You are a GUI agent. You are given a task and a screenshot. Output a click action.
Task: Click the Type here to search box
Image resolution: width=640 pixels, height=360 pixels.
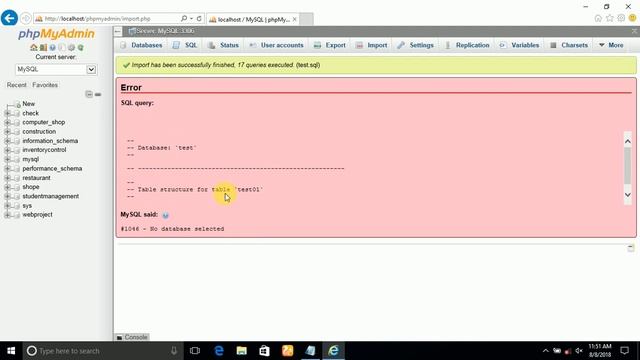(102, 351)
